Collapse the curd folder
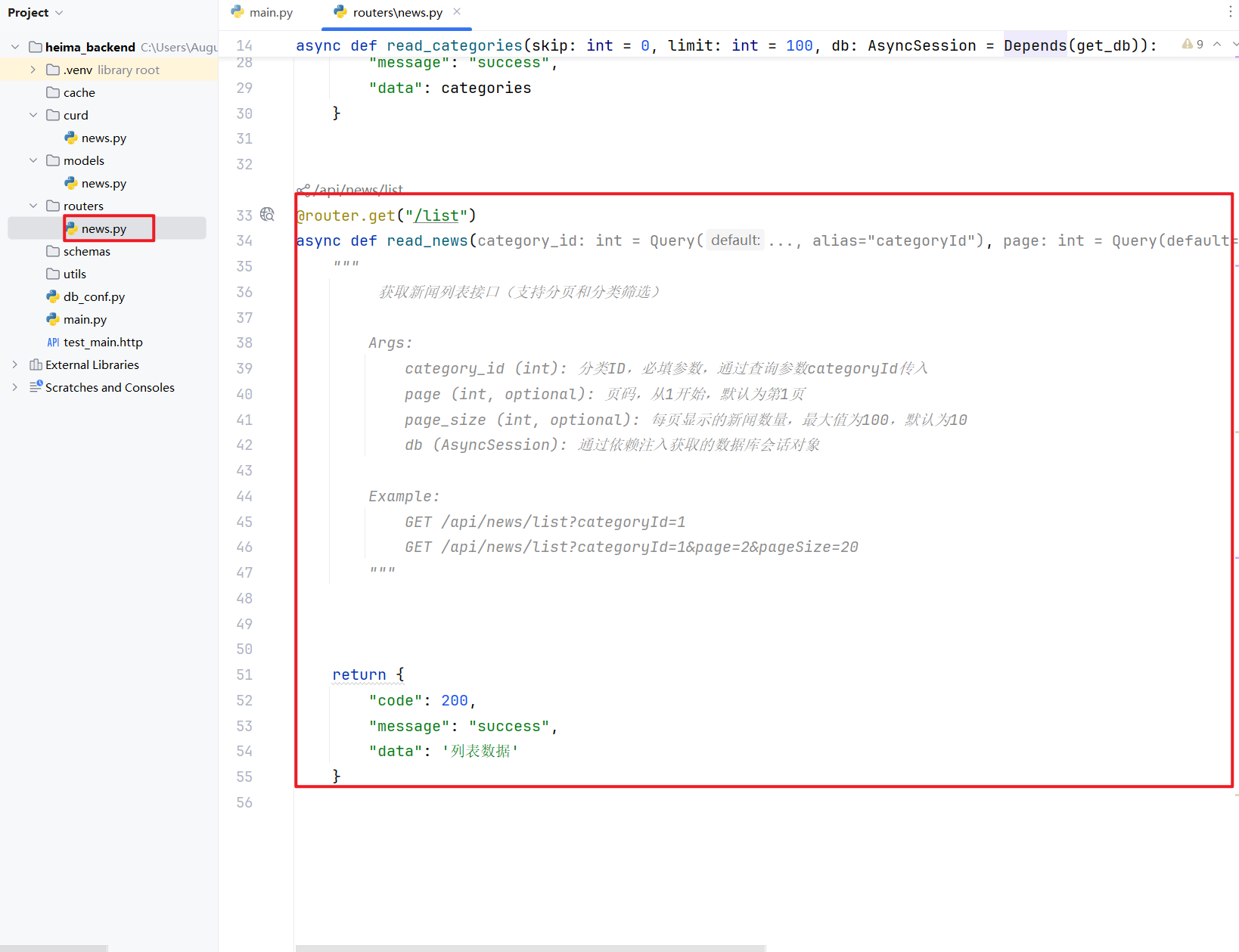The height and width of the screenshot is (952, 1239). click(x=33, y=115)
